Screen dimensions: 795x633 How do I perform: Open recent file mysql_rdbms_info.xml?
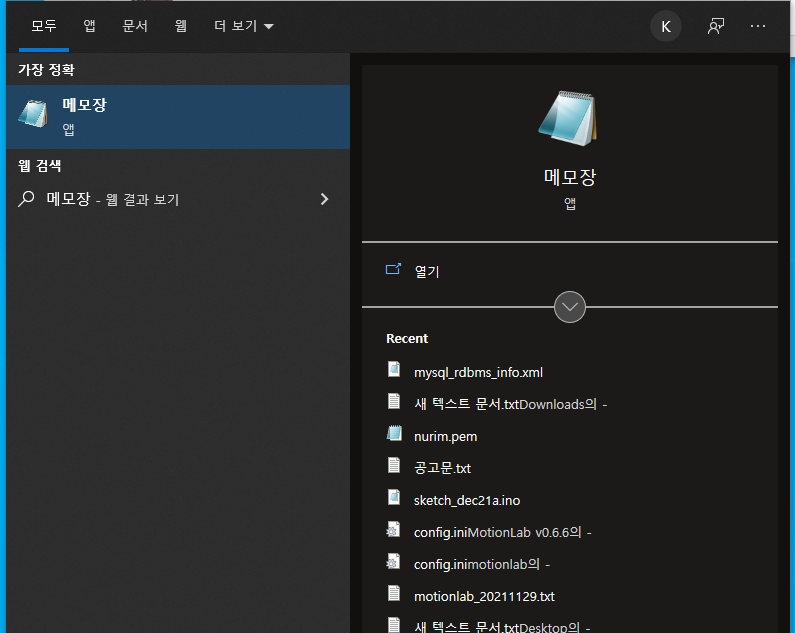(478, 373)
